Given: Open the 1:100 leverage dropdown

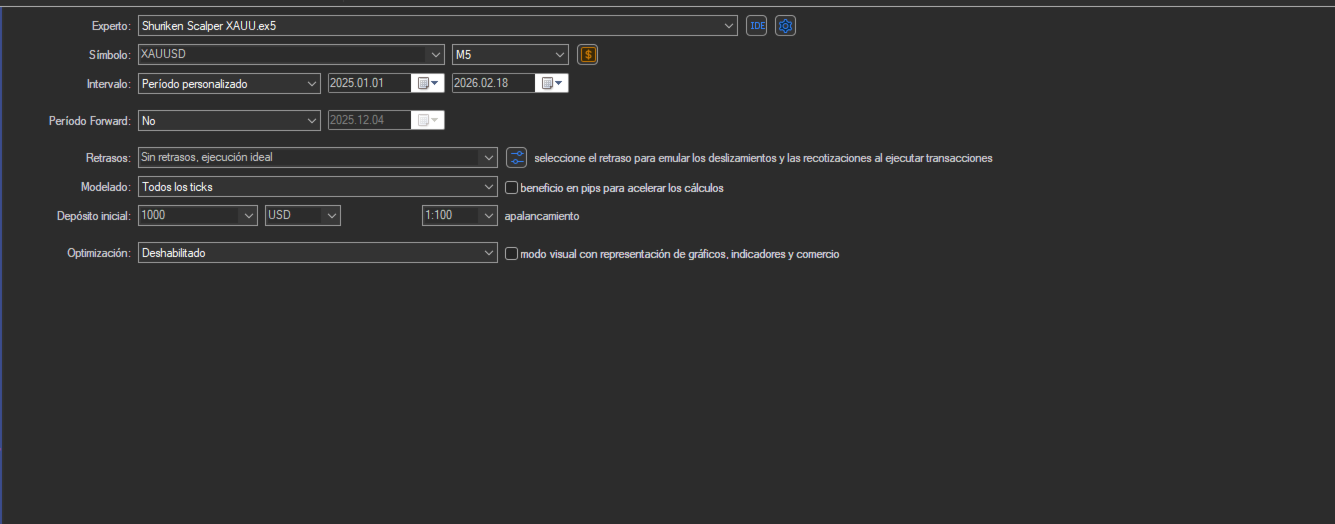Looking at the screenshot, I should (488, 215).
